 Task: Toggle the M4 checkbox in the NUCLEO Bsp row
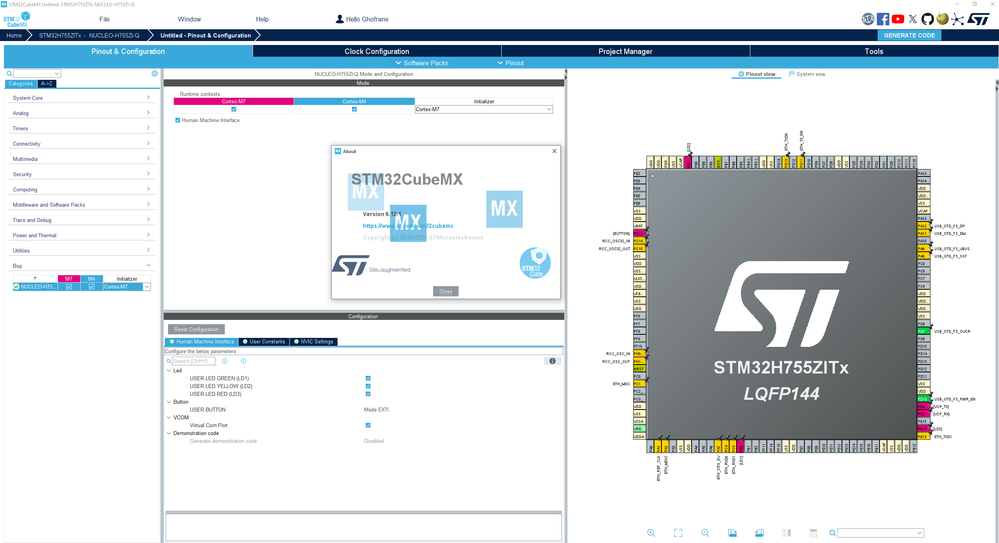point(91,287)
